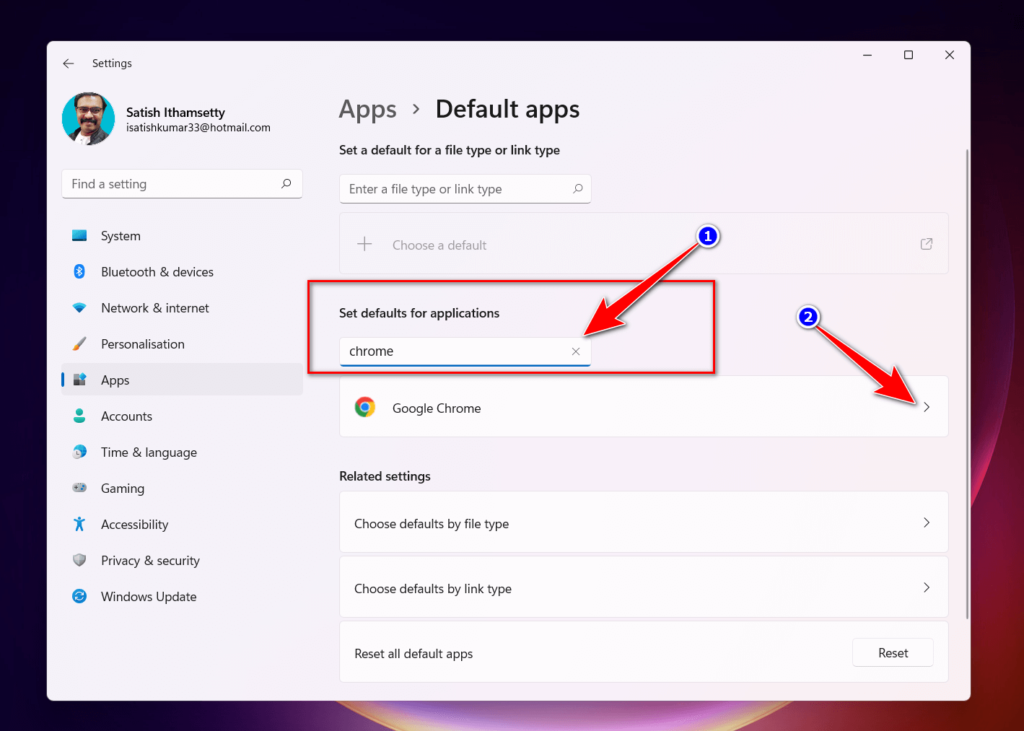Viewport: 1024px width, 731px height.
Task: Go to Bluetooth & devices
Action: click(182, 272)
